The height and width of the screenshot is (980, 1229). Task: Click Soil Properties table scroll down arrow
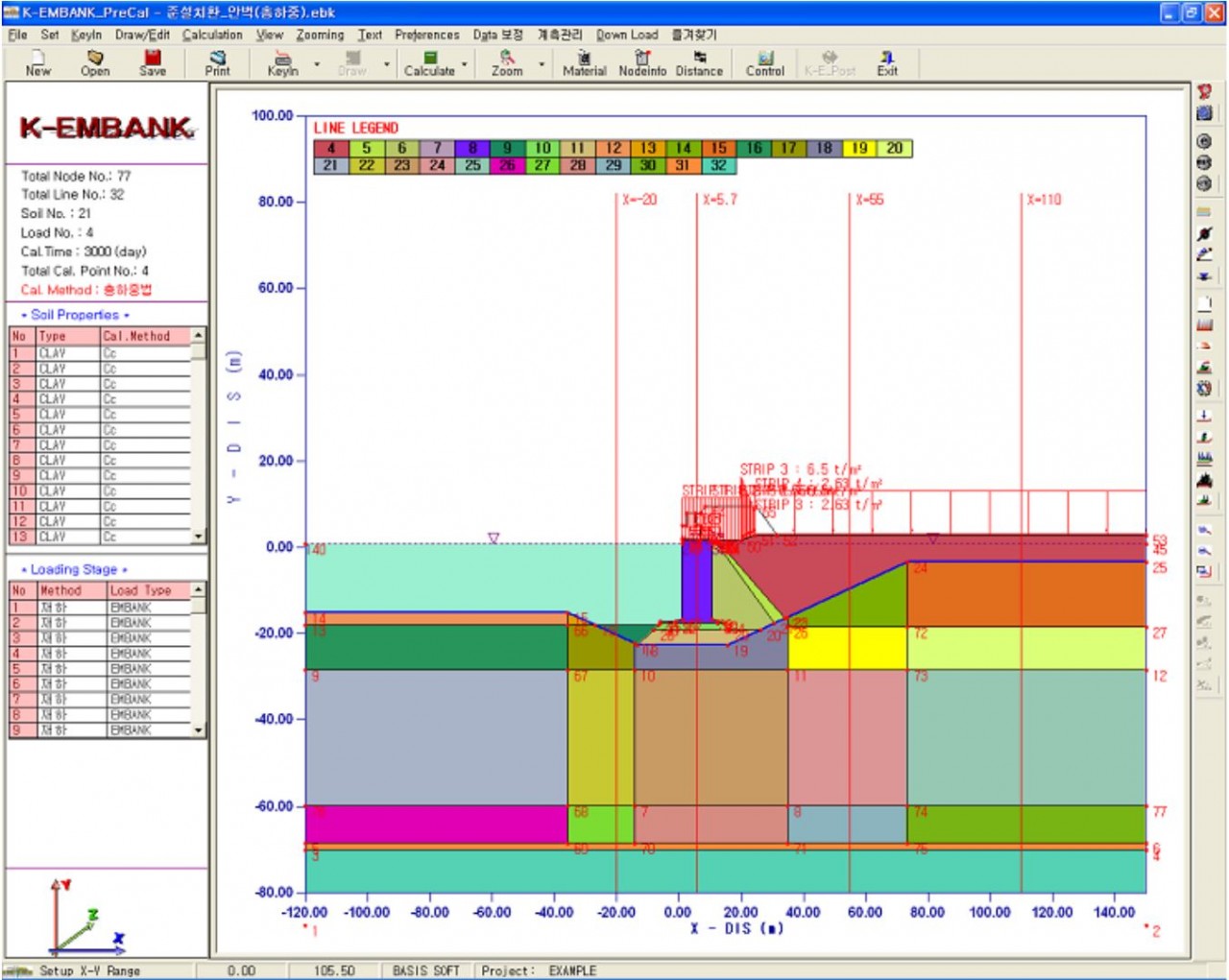click(199, 537)
